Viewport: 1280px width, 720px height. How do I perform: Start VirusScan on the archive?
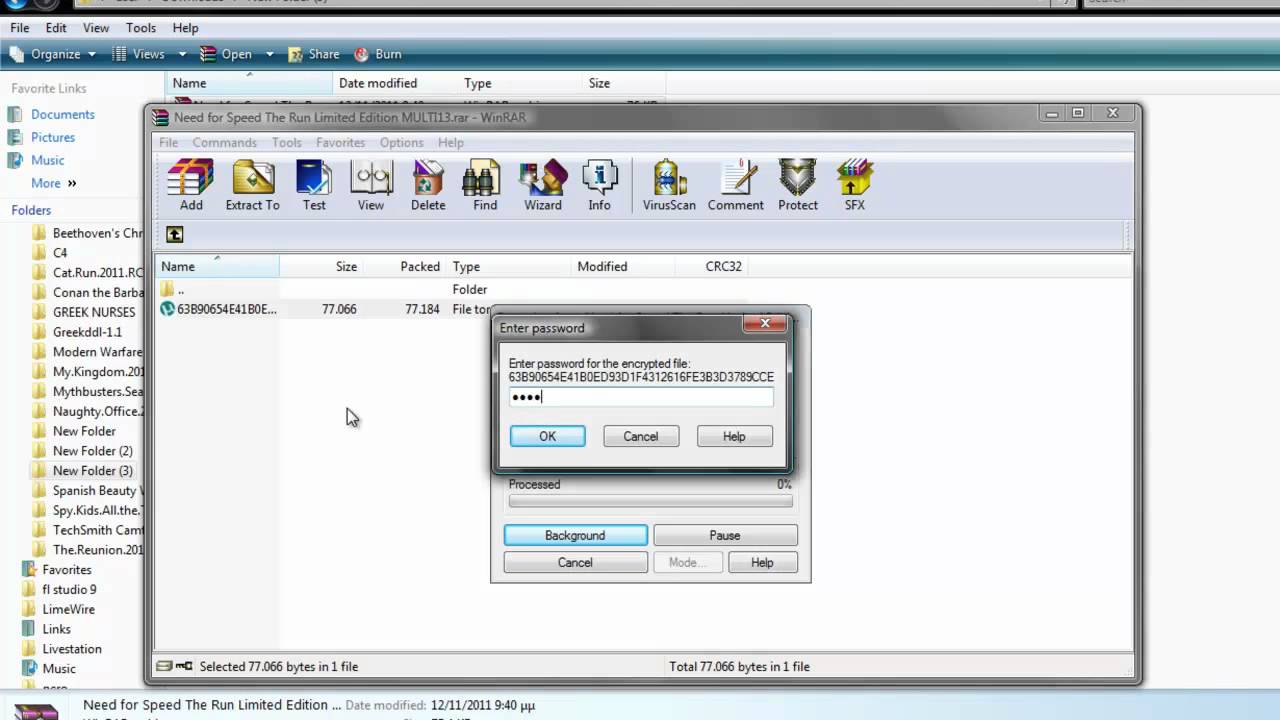point(669,186)
